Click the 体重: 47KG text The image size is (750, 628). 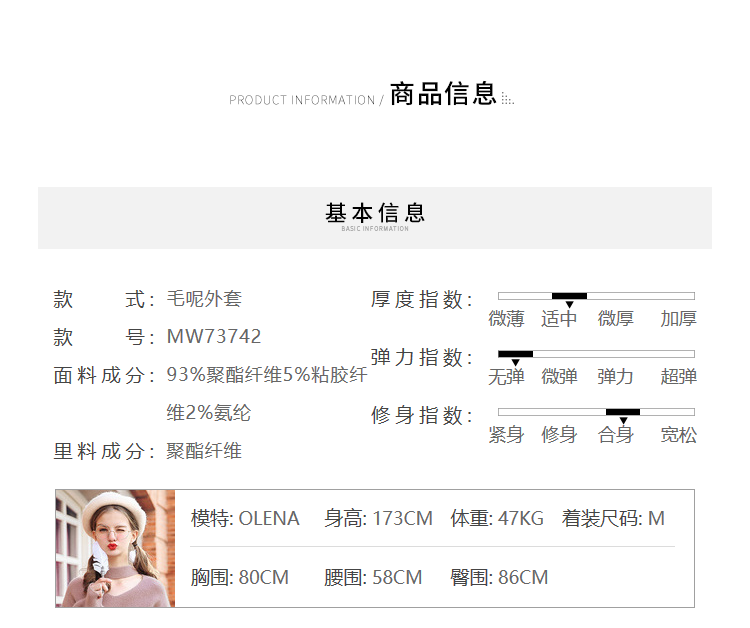coord(497,518)
